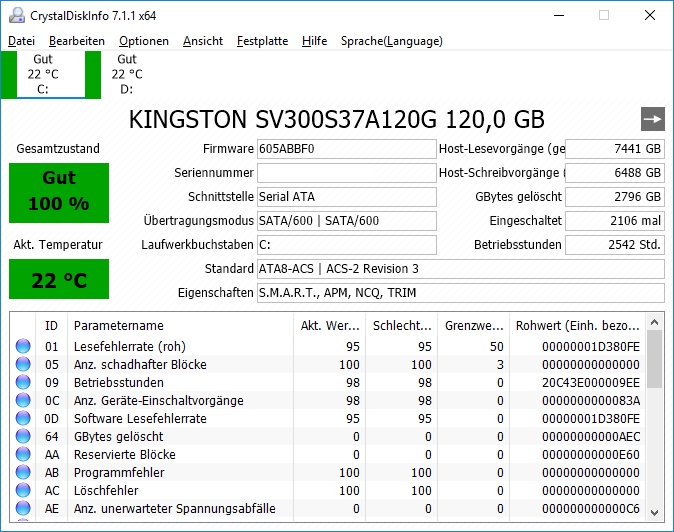Click status orb for Löschfehler
The height and width of the screenshot is (532, 674).
pyautogui.click(x=23, y=490)
